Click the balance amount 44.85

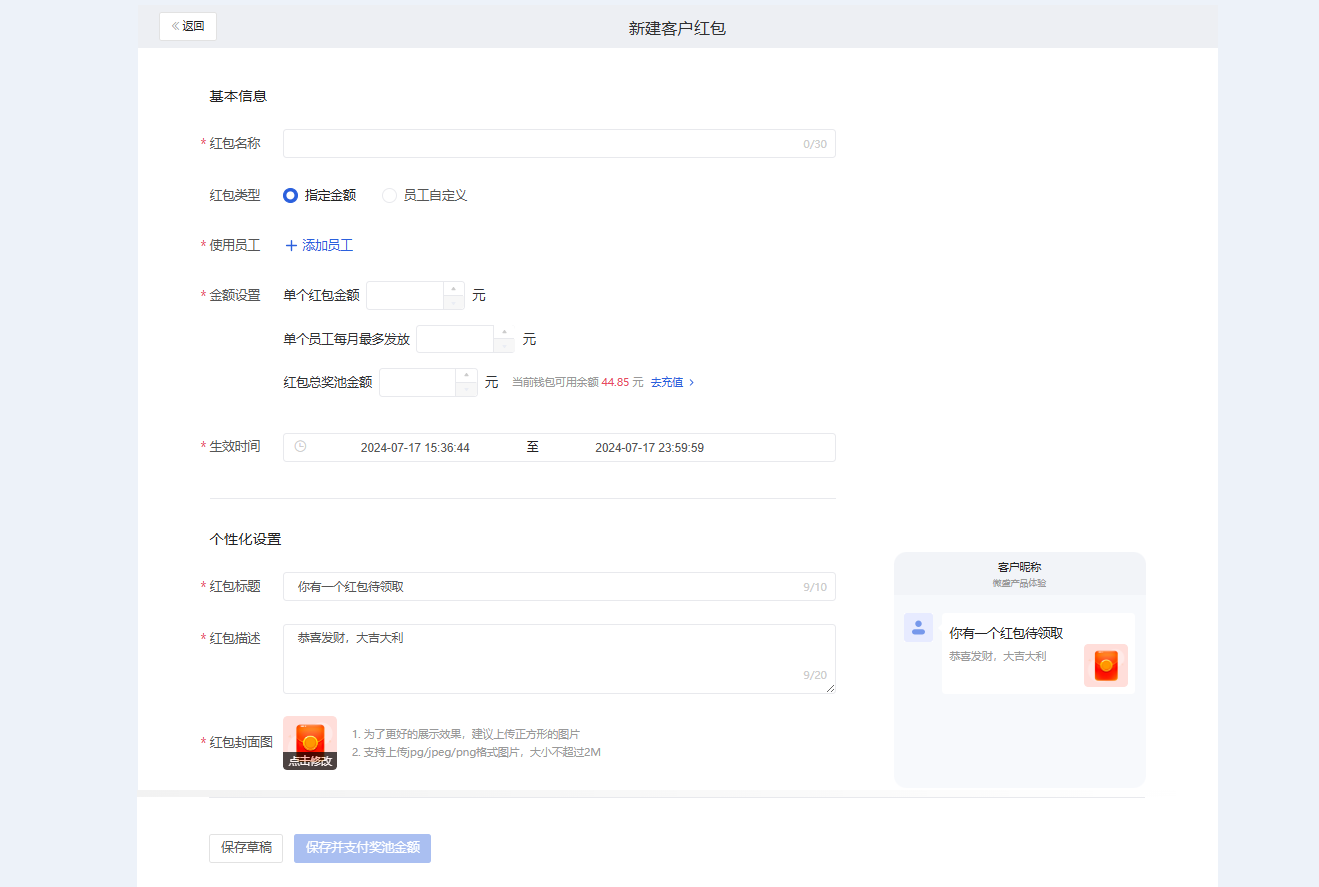615,383
